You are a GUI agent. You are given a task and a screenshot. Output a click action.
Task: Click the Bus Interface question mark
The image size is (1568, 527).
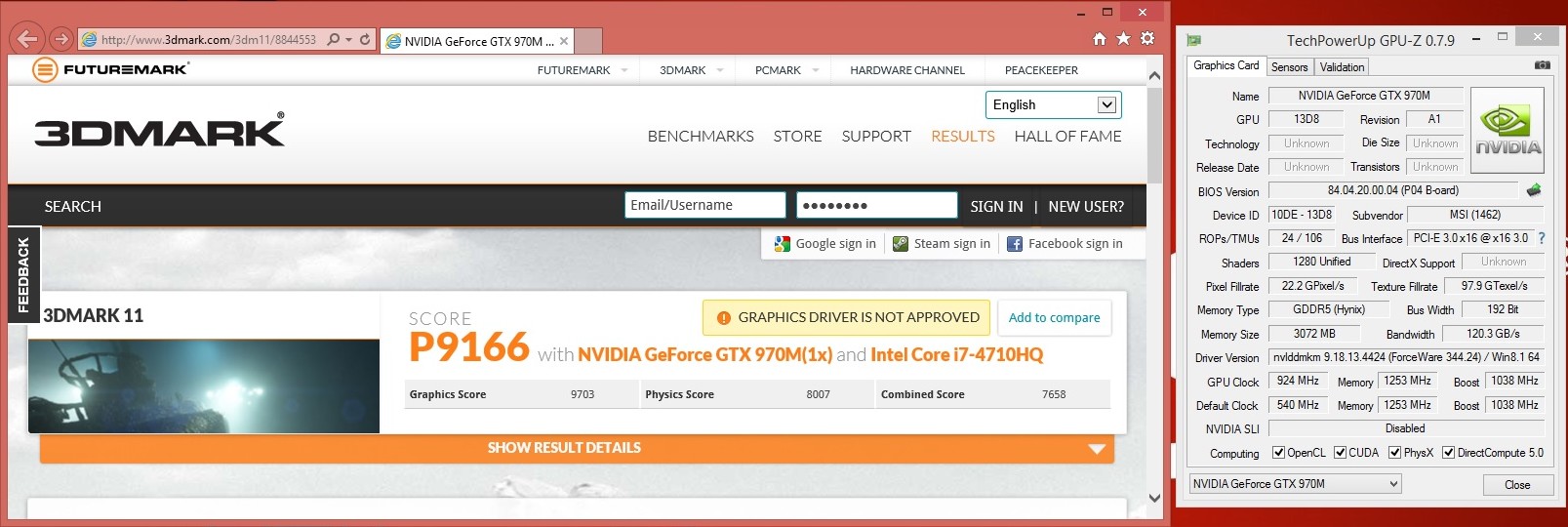[1542, 238]
